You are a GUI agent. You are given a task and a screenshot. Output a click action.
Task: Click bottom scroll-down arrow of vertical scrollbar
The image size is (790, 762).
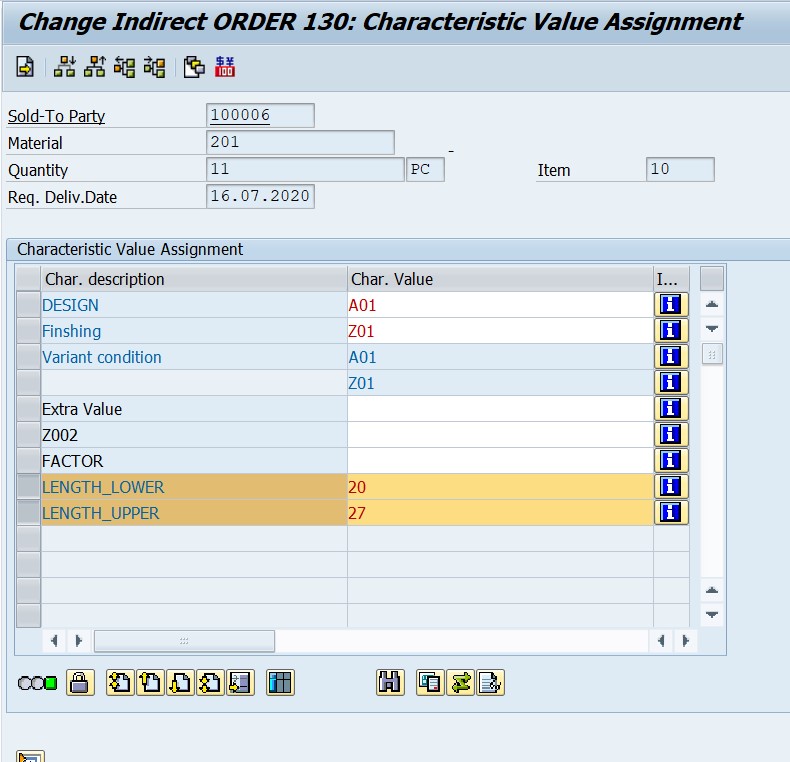(712, 614)
